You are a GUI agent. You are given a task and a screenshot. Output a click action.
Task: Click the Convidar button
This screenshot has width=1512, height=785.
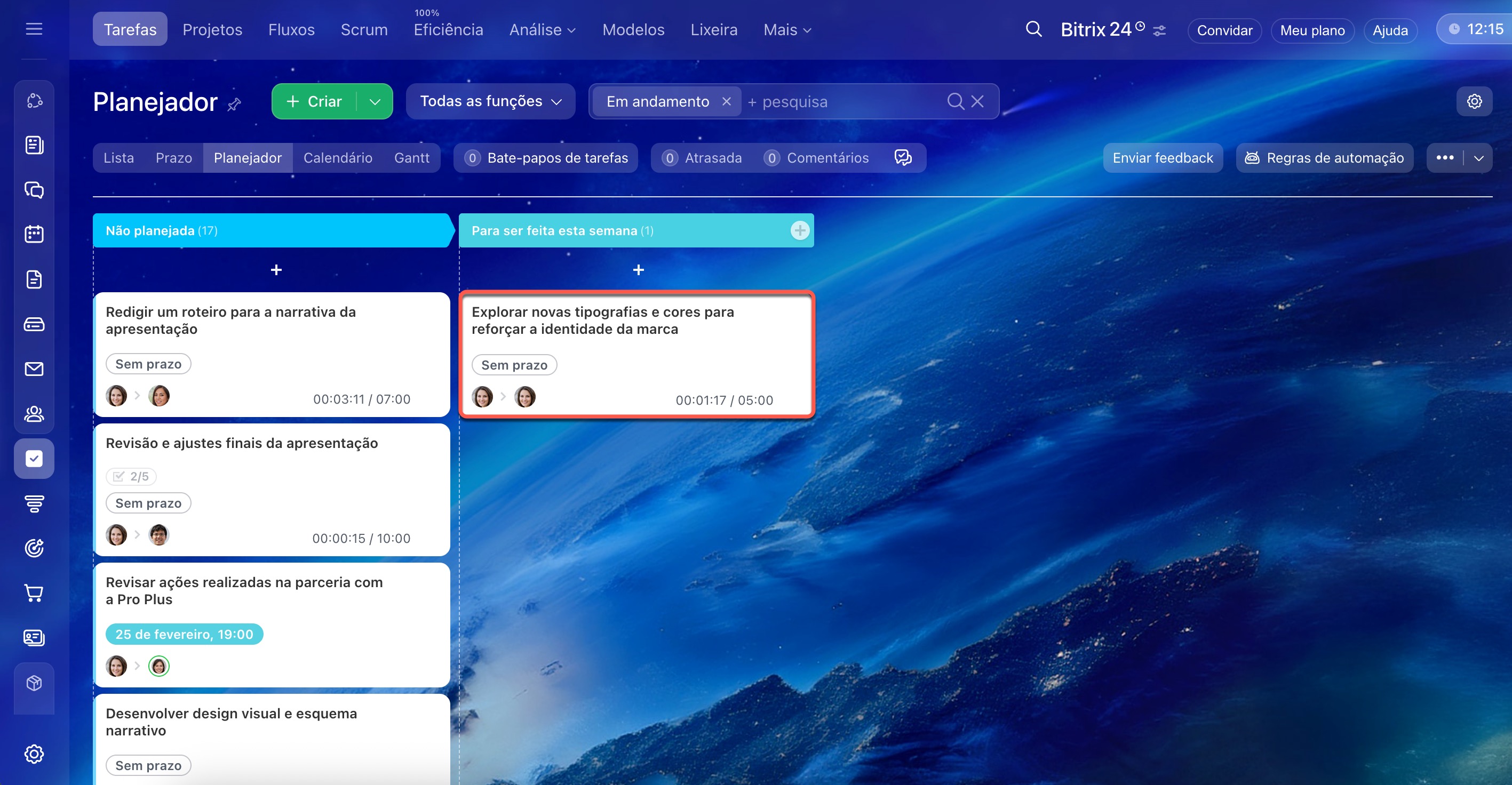click(x=1224, y=30)
